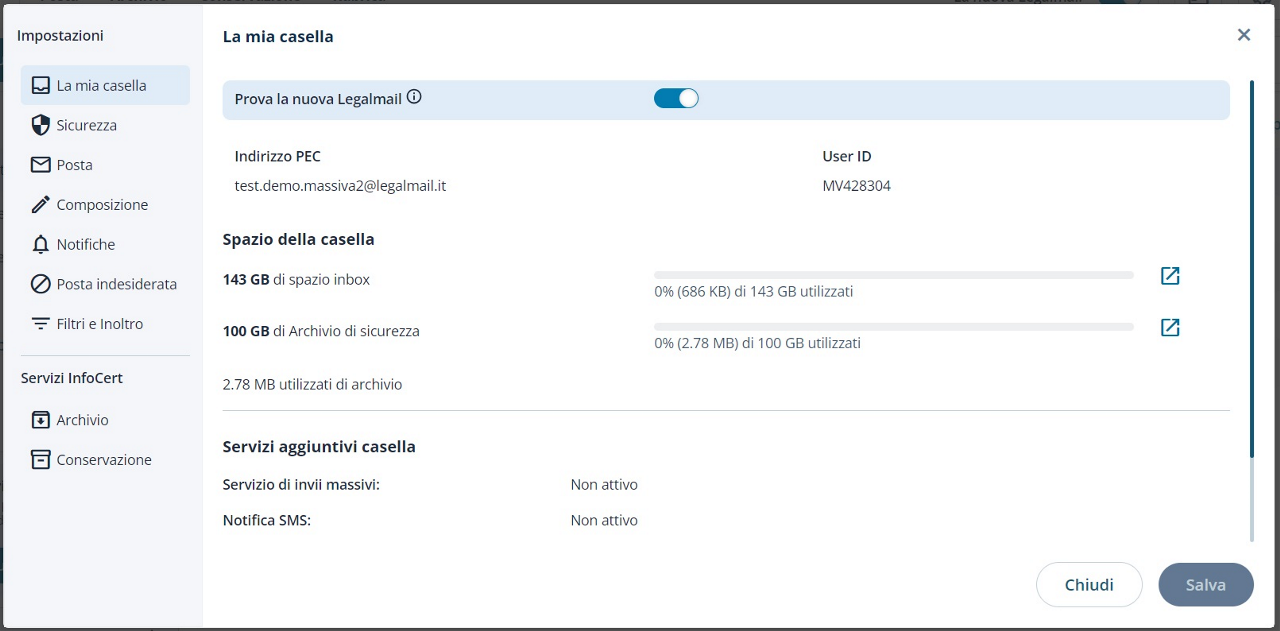Click the Filtri e Inoltro filter icon
This screenshot has height=631, width=1280.
41,324
